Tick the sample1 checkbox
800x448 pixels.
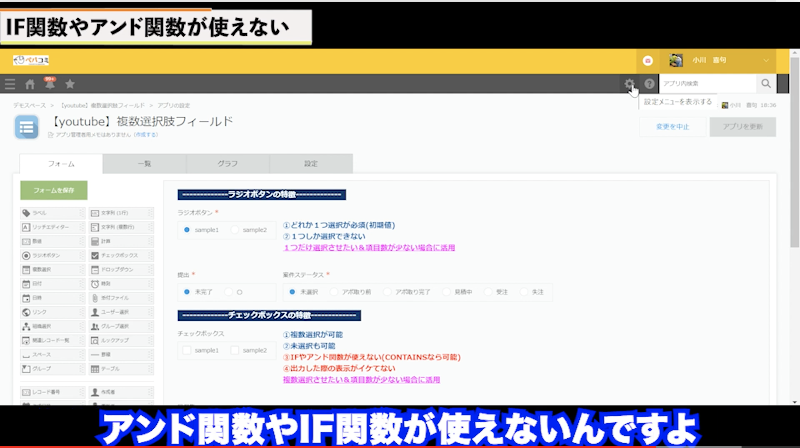(x=187, y=351)
